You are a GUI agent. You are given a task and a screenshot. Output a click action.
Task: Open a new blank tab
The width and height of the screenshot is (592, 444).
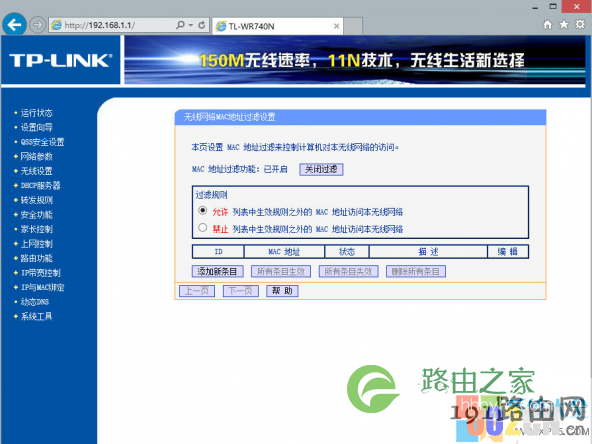click(x=353, y=26)
